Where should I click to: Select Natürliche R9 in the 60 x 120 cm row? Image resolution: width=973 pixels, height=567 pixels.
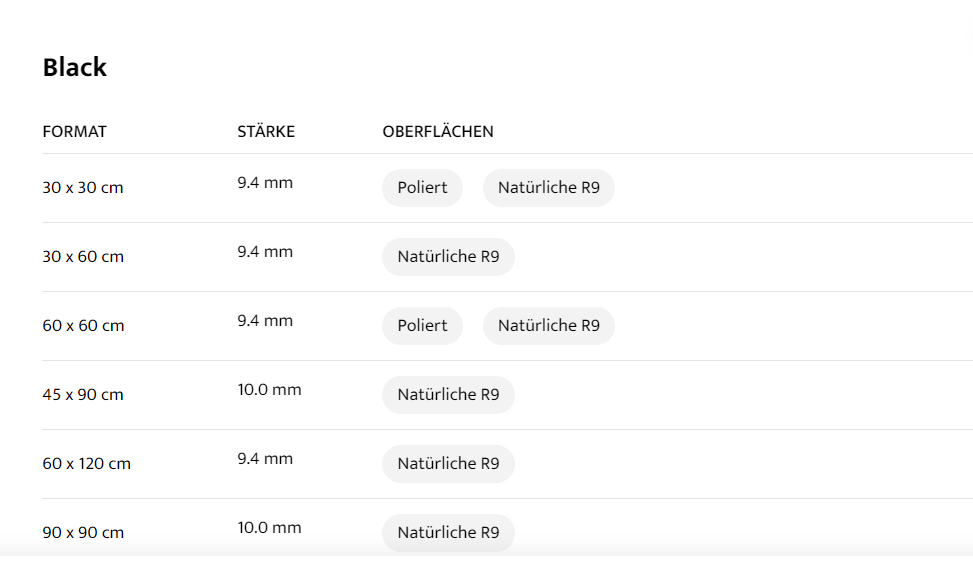click(x=448, y=464)
